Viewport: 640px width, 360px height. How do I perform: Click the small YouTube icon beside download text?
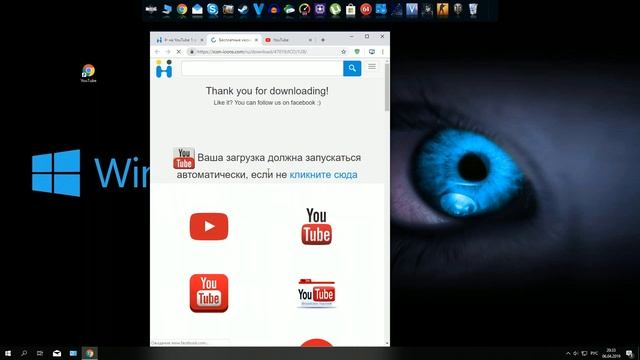[184, 158]
